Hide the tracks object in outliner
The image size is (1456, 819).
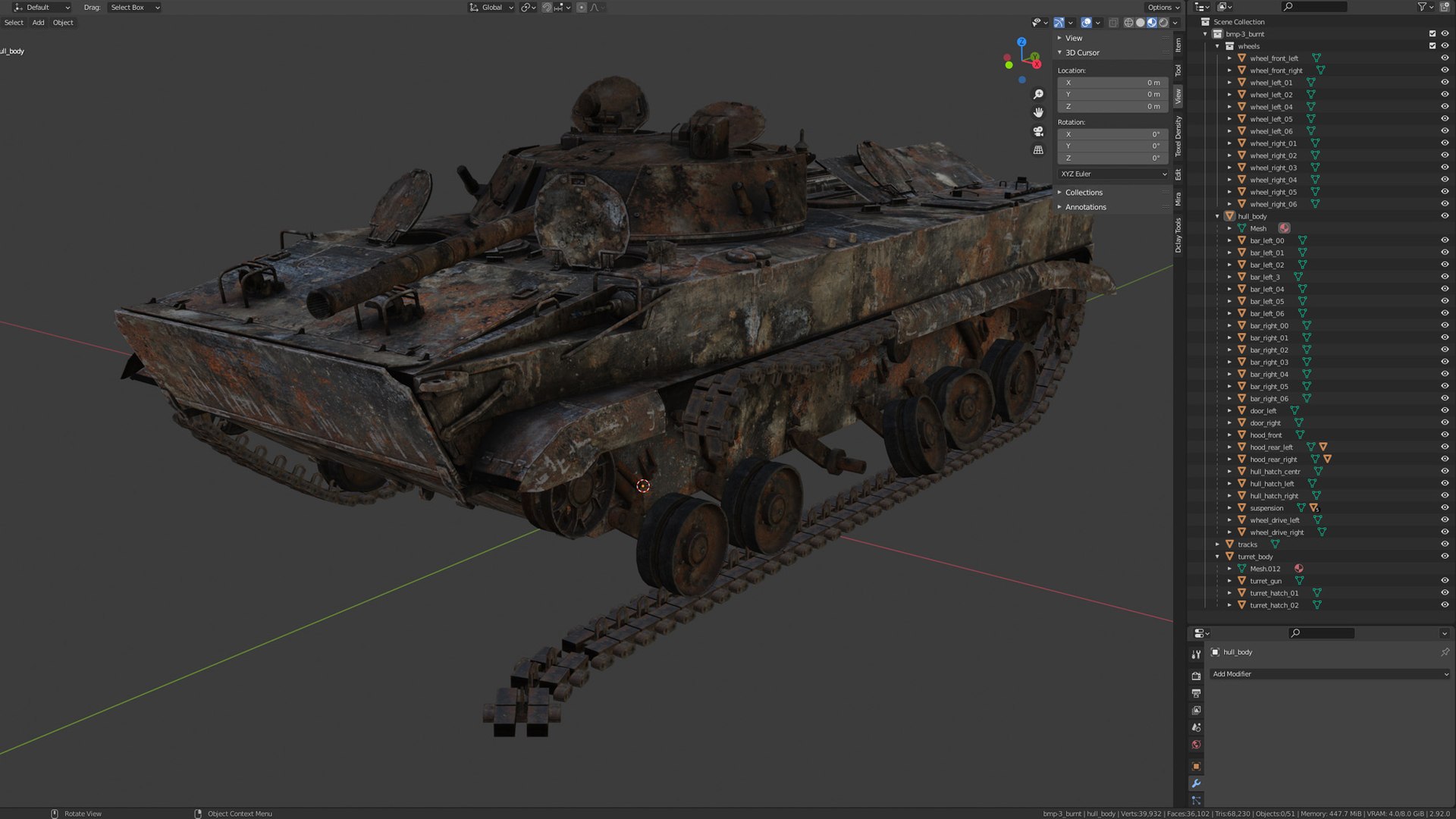(1445, 544)
